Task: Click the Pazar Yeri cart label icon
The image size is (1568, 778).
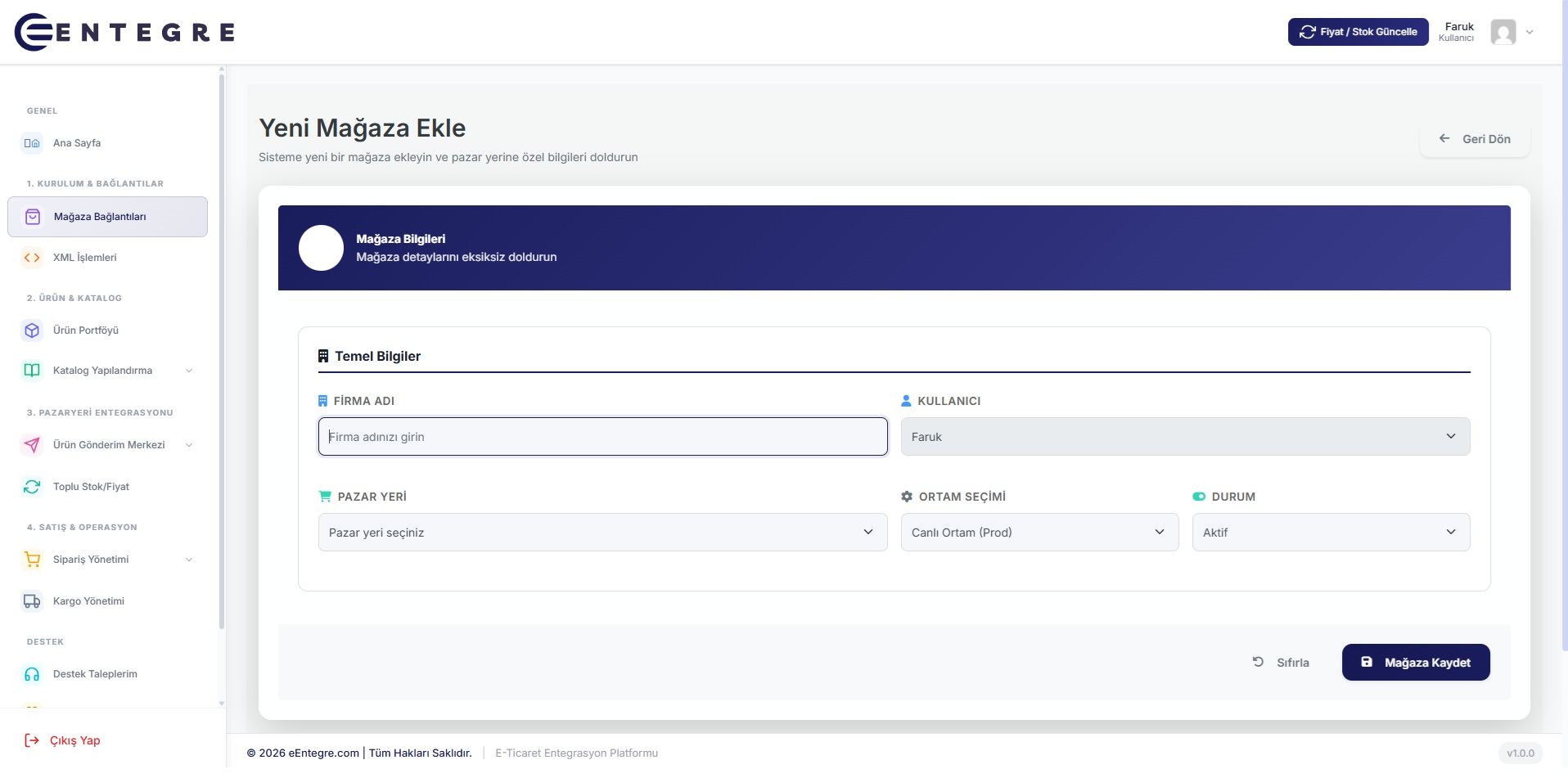Action: [x=325, y=497]
